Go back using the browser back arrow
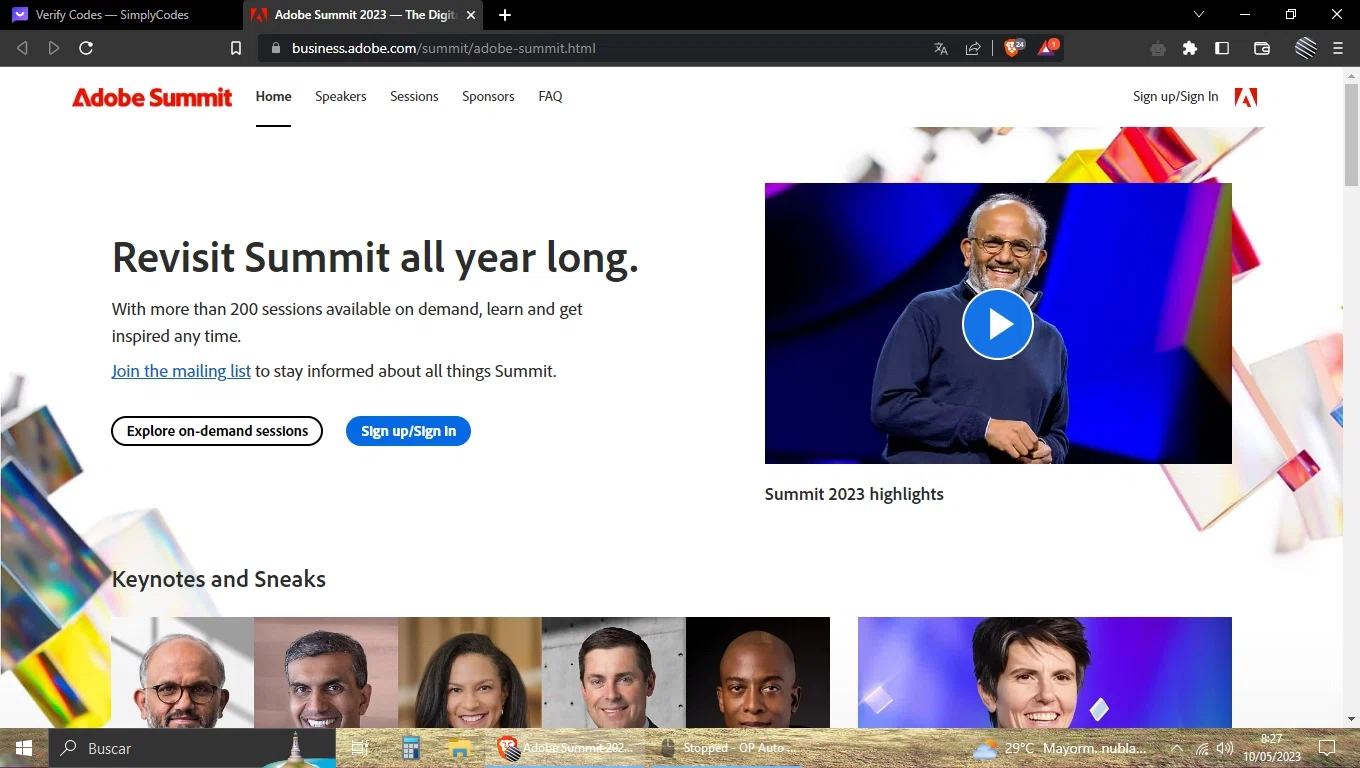1360x768 pixels. (22, 48)
